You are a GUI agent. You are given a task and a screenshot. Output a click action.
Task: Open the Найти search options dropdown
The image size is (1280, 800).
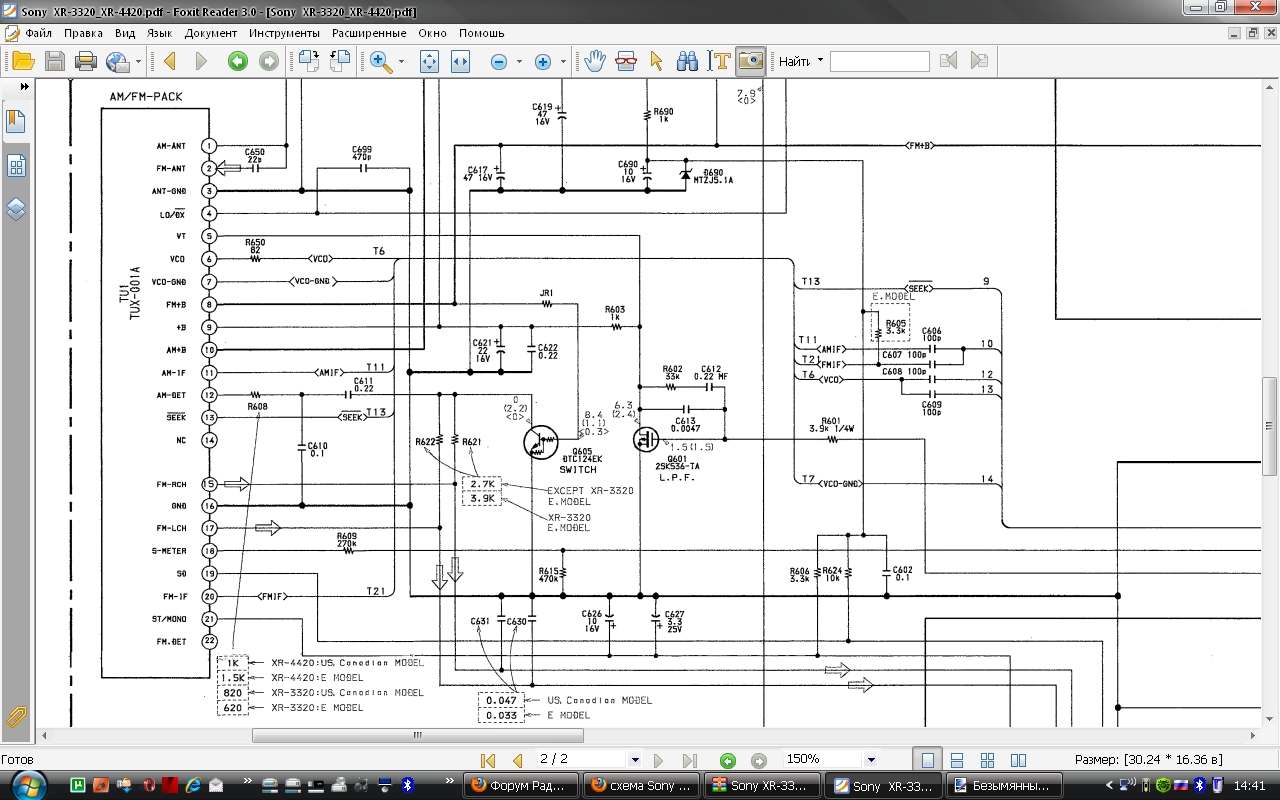click(820, 61)
